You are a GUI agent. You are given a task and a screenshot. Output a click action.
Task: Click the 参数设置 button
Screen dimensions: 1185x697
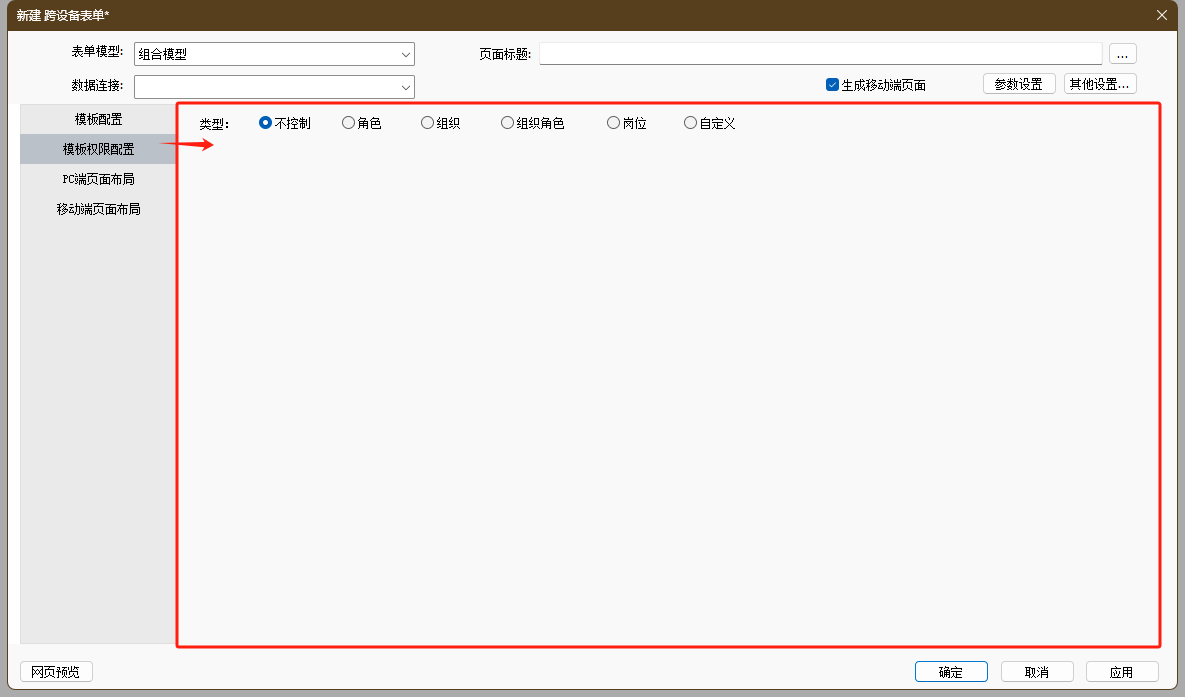[1018, 84]
